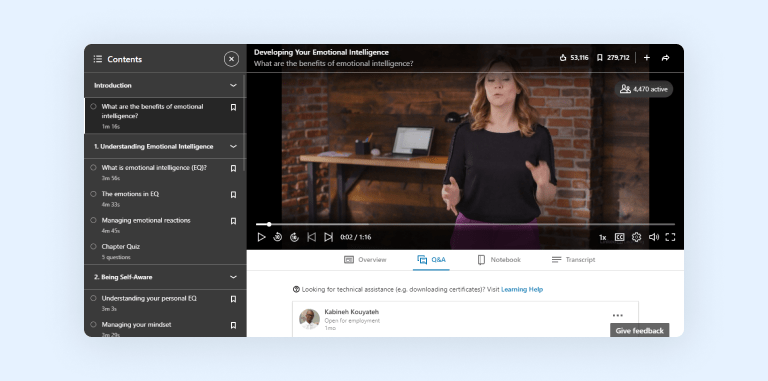The width and height of the screenshot is (768, 381).
Task: Collapse the Being Self-Aware chapter
Action: pos(233,277)
